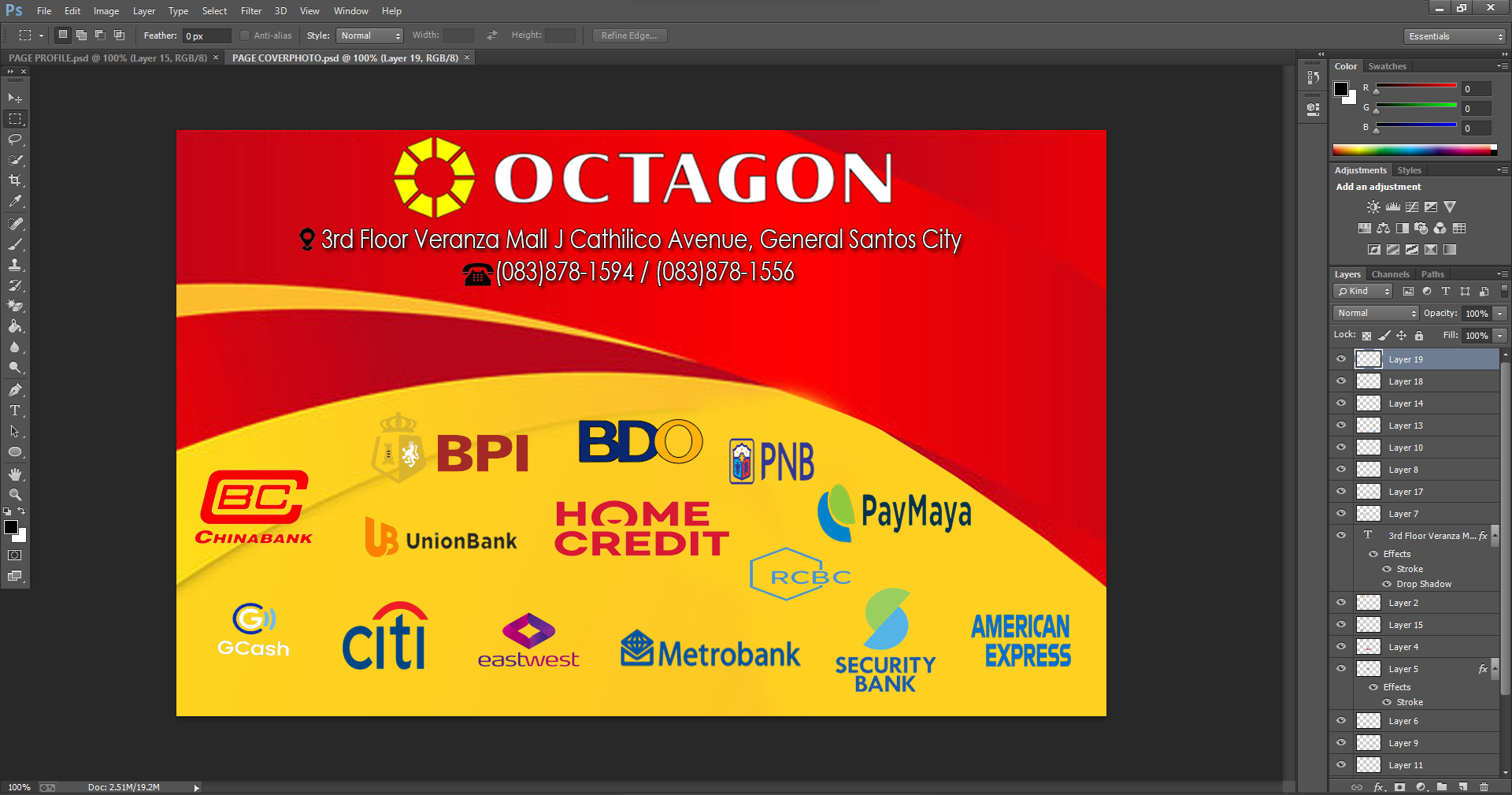1512x795 pixels.
Task: Hide Layer 19 using its eye icon
Action: coord(1341,358)
